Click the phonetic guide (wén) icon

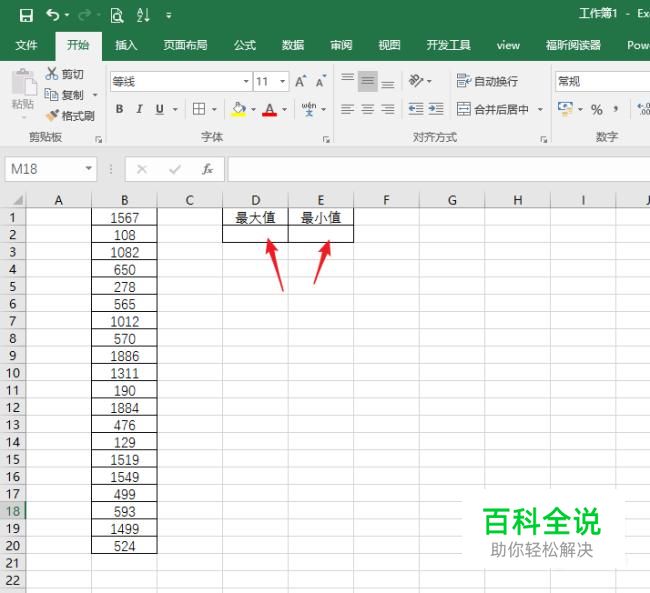point(309,109)
